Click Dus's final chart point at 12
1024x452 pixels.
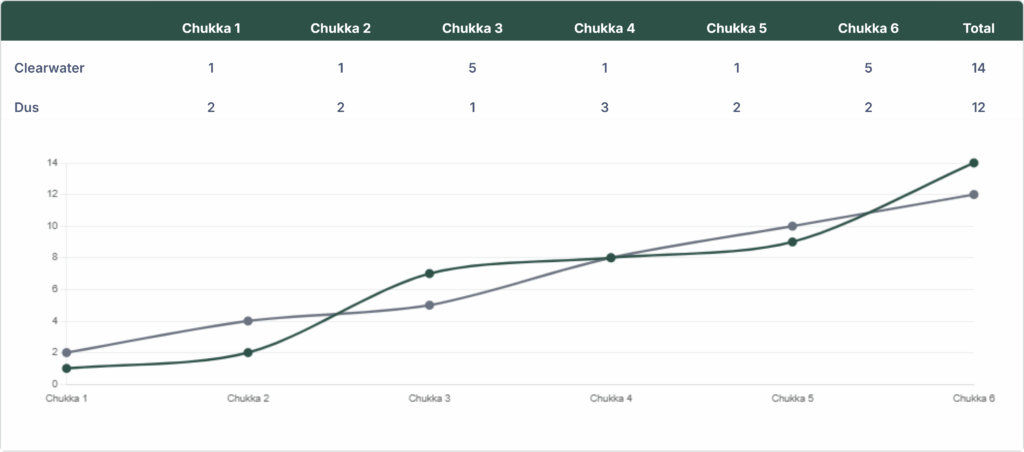click(973, 194)
